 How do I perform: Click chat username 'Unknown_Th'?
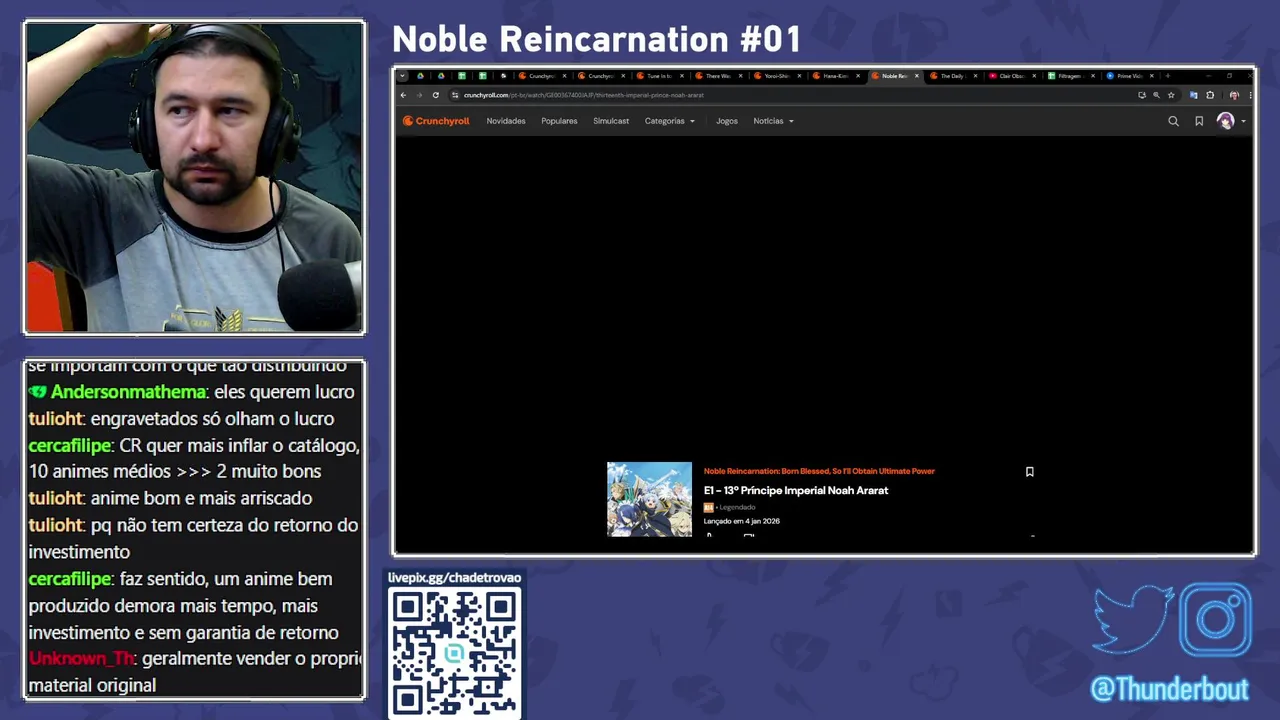click(82, 659)
